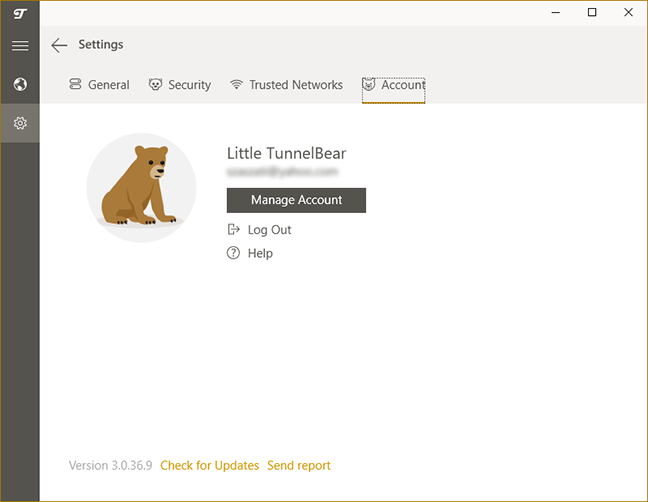
Task: Click the TunnelBear logo in the title bar
Action: [x=20, y=12]
